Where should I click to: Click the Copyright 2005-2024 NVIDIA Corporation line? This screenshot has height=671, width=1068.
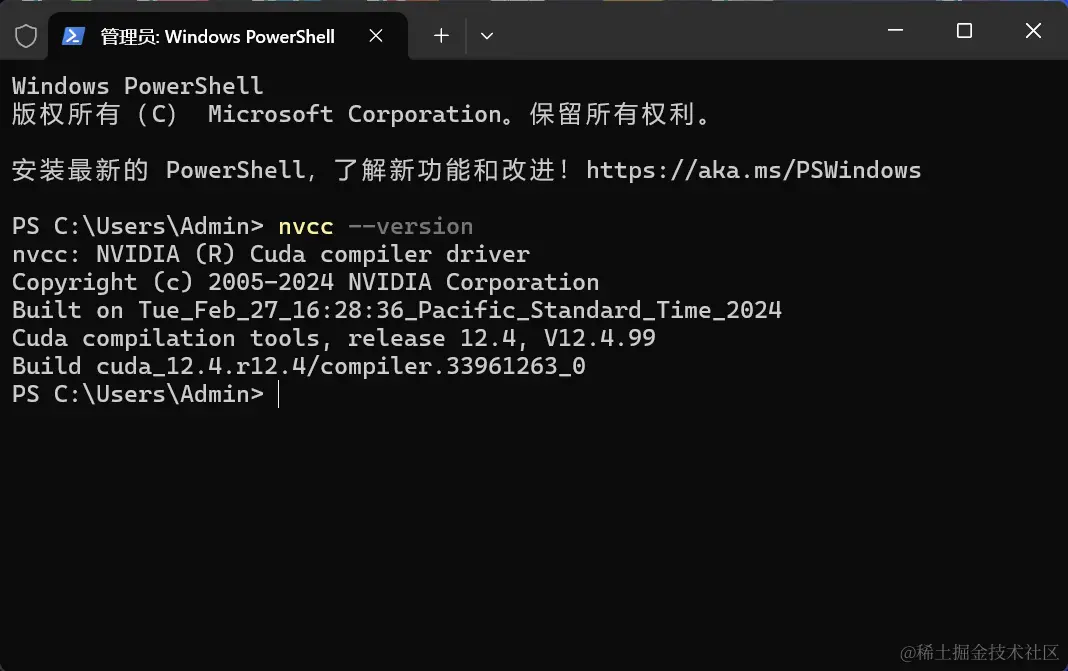coord(305,282)
